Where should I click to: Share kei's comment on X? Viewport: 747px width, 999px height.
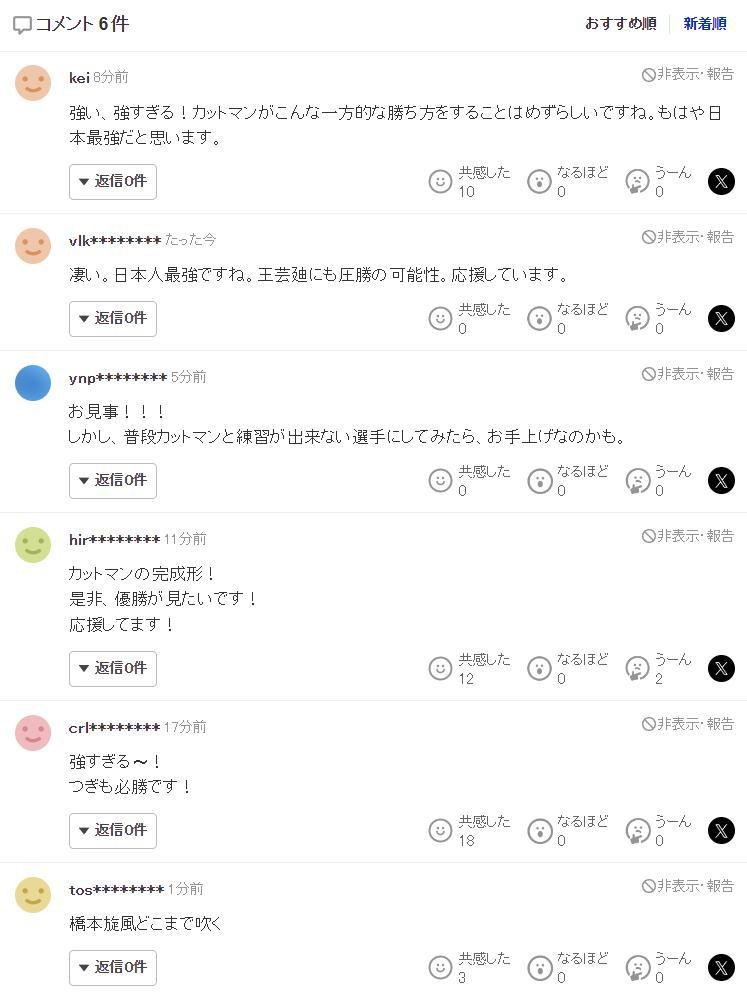721,181
